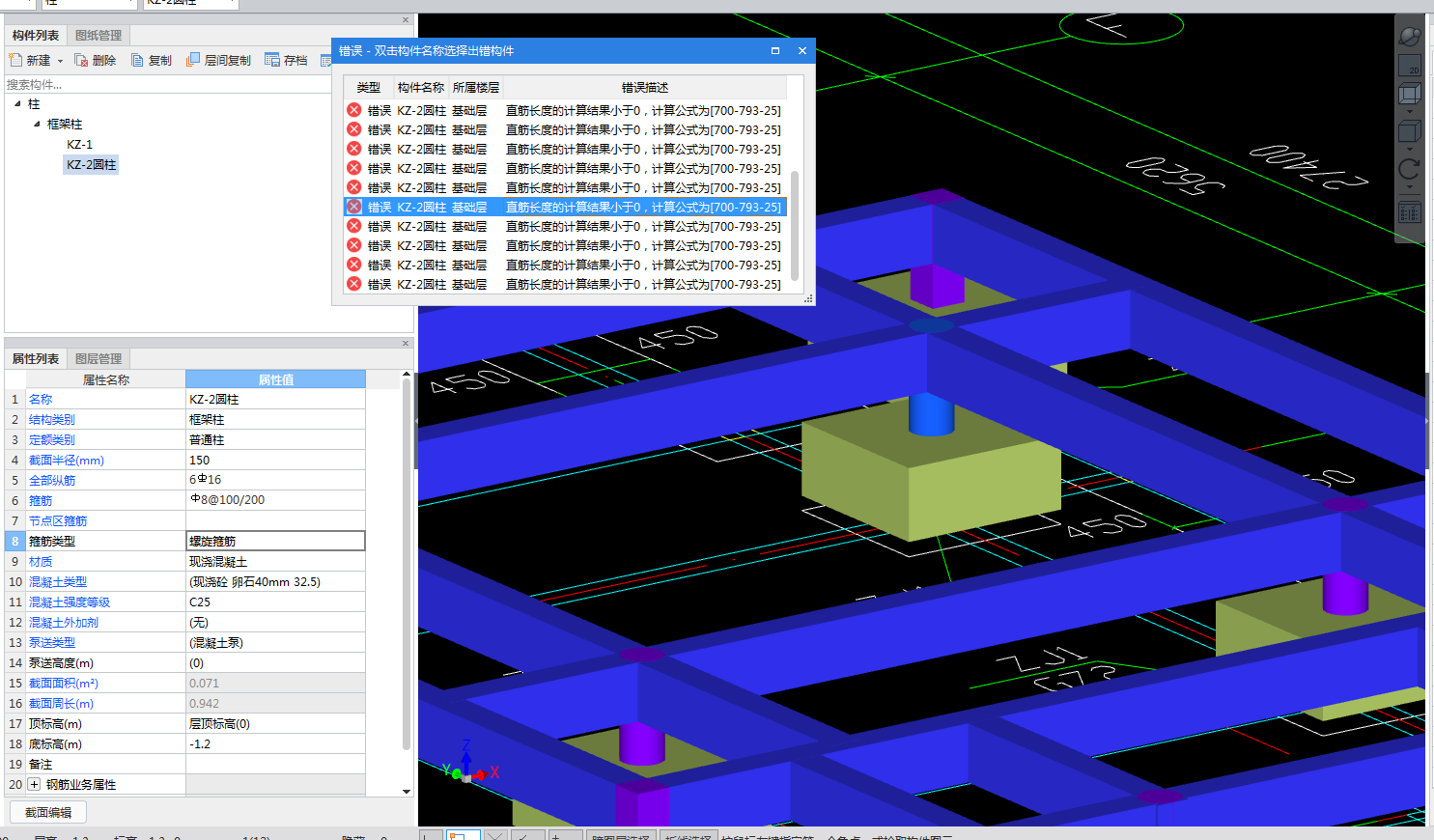Click the 定额类别 property link
Image resolution: width=1434 pixels, height=840 pixels.
pyautogui.click(x=52, y=440)
